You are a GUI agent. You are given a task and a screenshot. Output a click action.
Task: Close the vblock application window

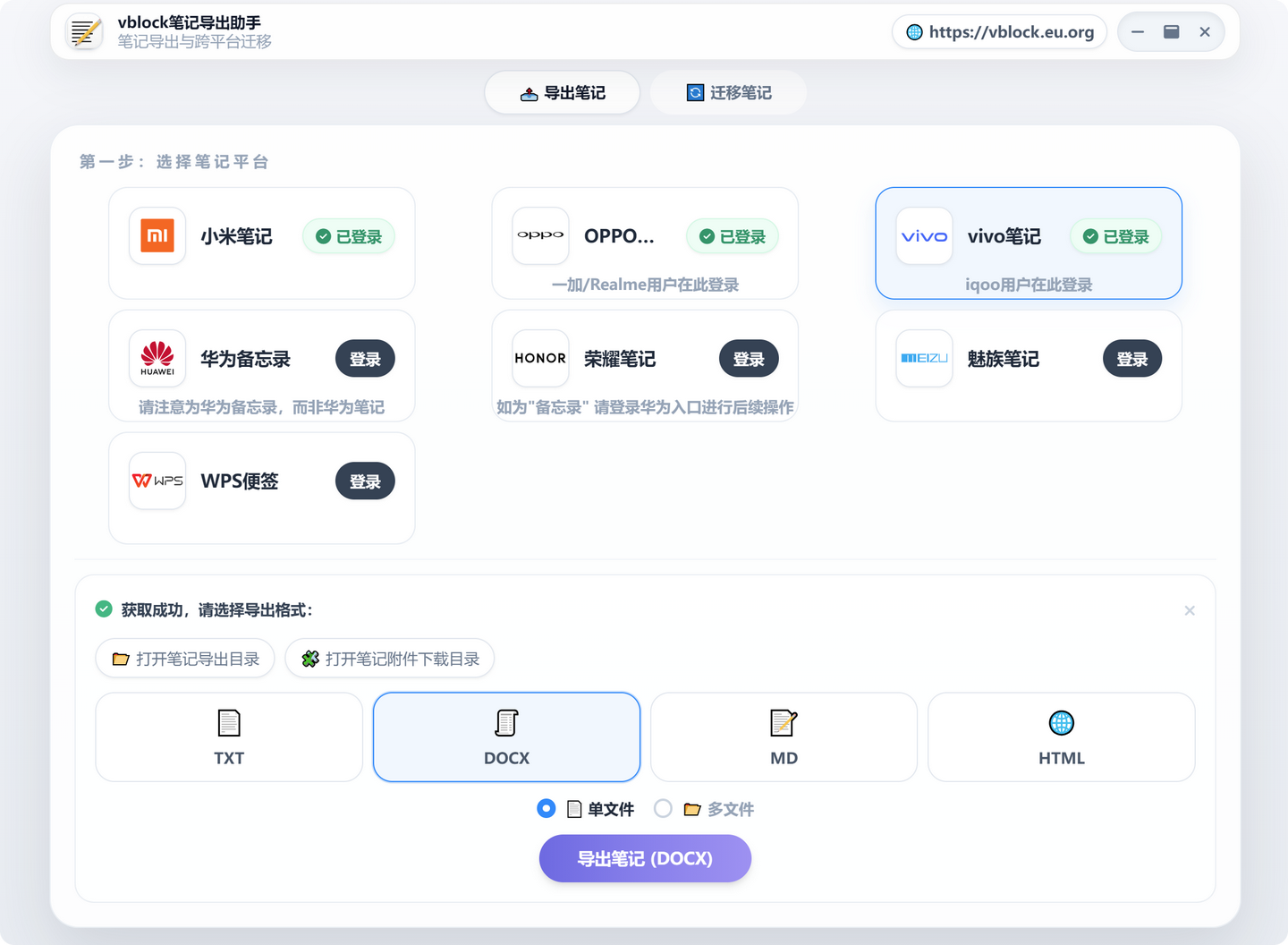click(x=1205, y=32)
